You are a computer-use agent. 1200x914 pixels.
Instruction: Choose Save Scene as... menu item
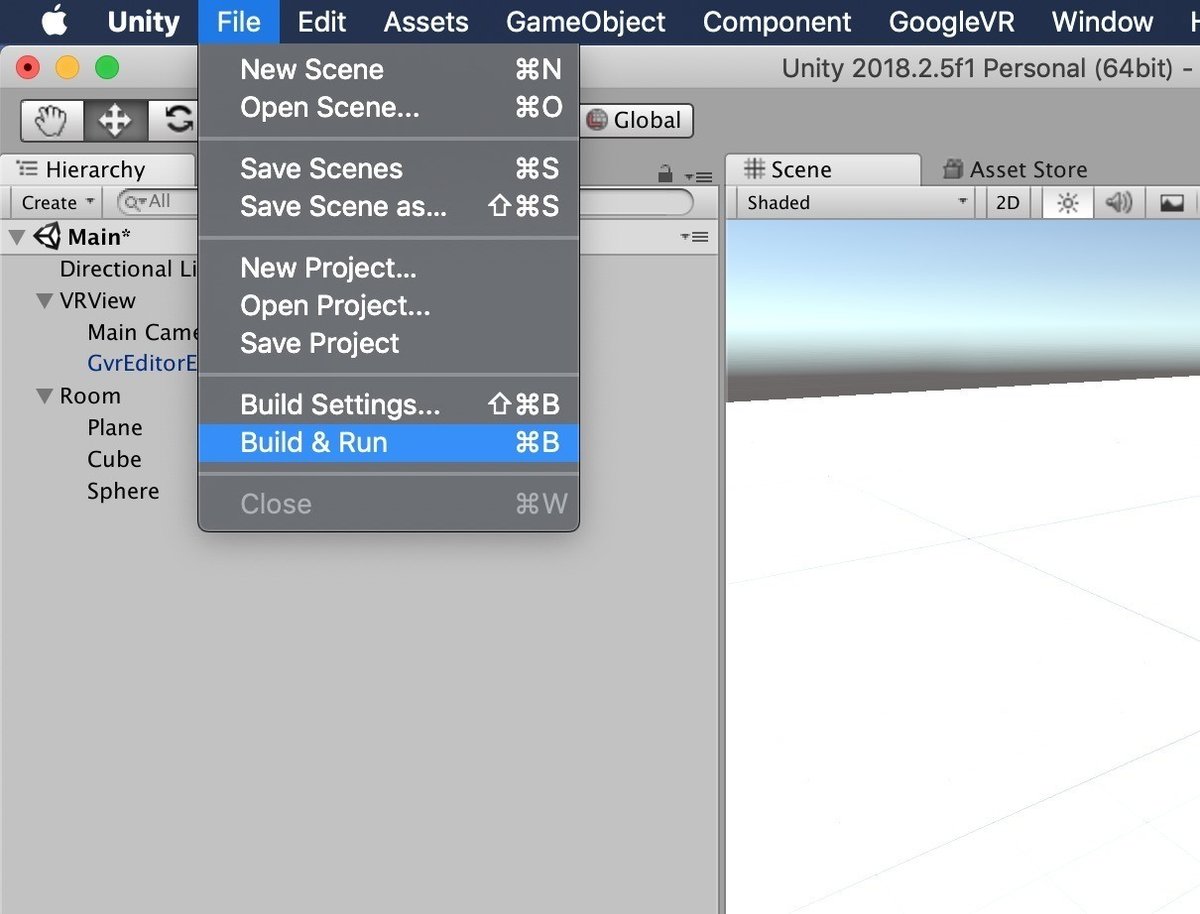click(x=389, y=206)
